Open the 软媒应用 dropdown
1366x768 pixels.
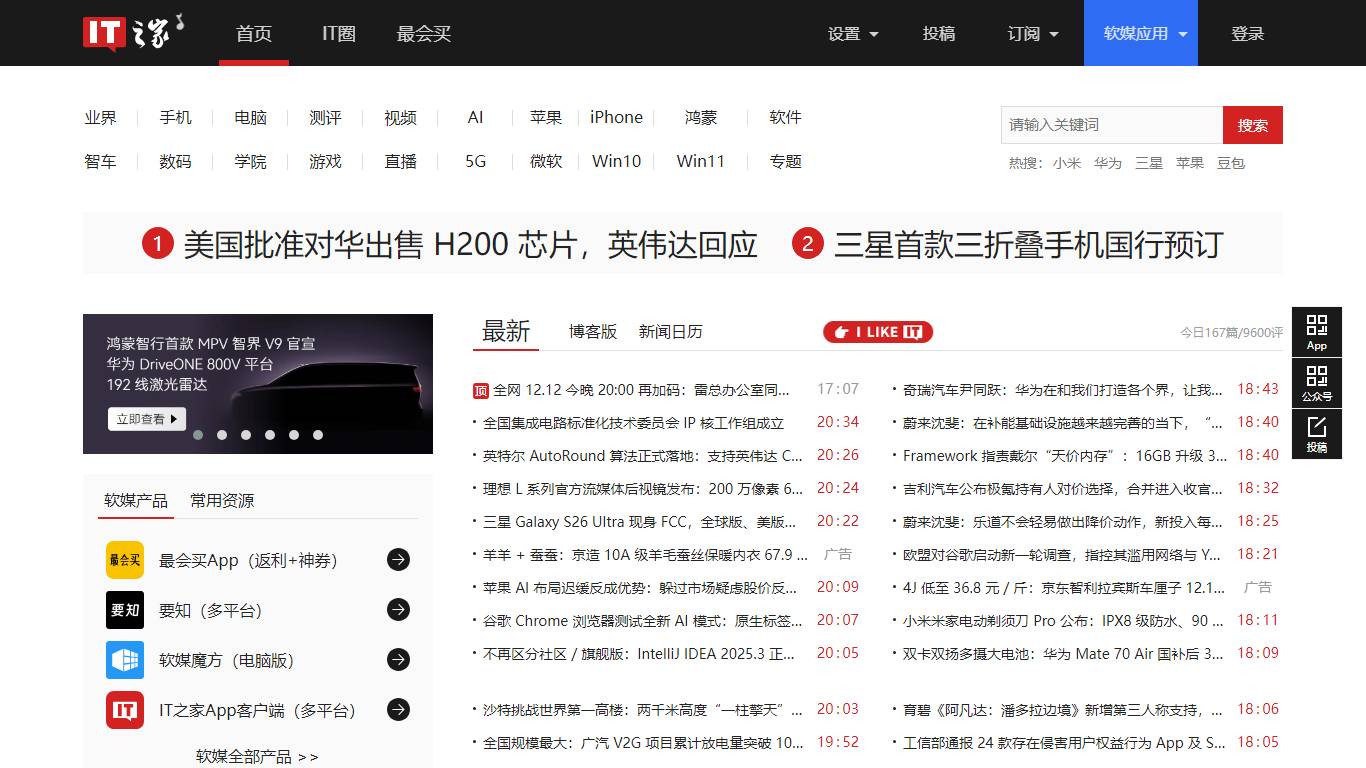pyautogui.click(x=1141, y=34)
